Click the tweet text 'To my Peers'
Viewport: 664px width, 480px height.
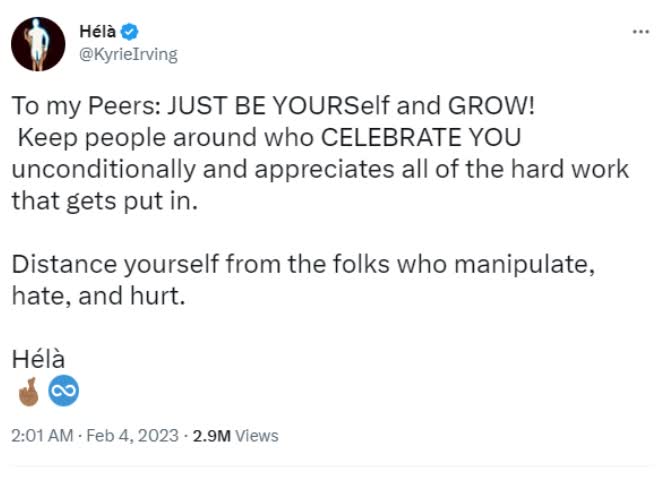pos(86,105)
